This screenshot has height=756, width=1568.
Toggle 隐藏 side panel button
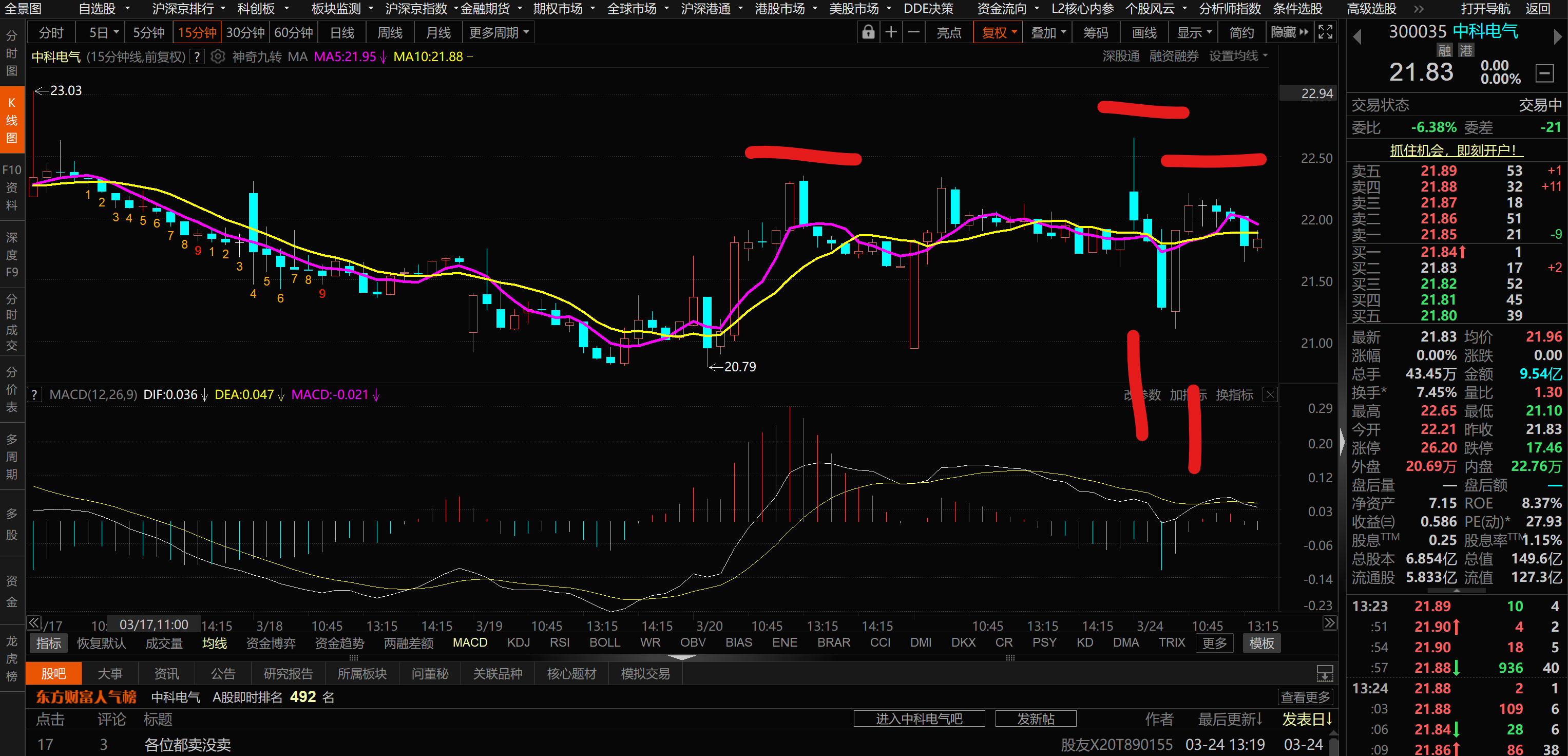[1289, 32]
